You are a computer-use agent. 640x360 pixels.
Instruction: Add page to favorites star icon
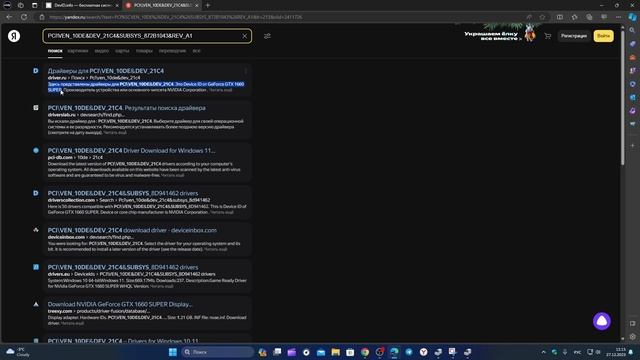pos(542,17)
